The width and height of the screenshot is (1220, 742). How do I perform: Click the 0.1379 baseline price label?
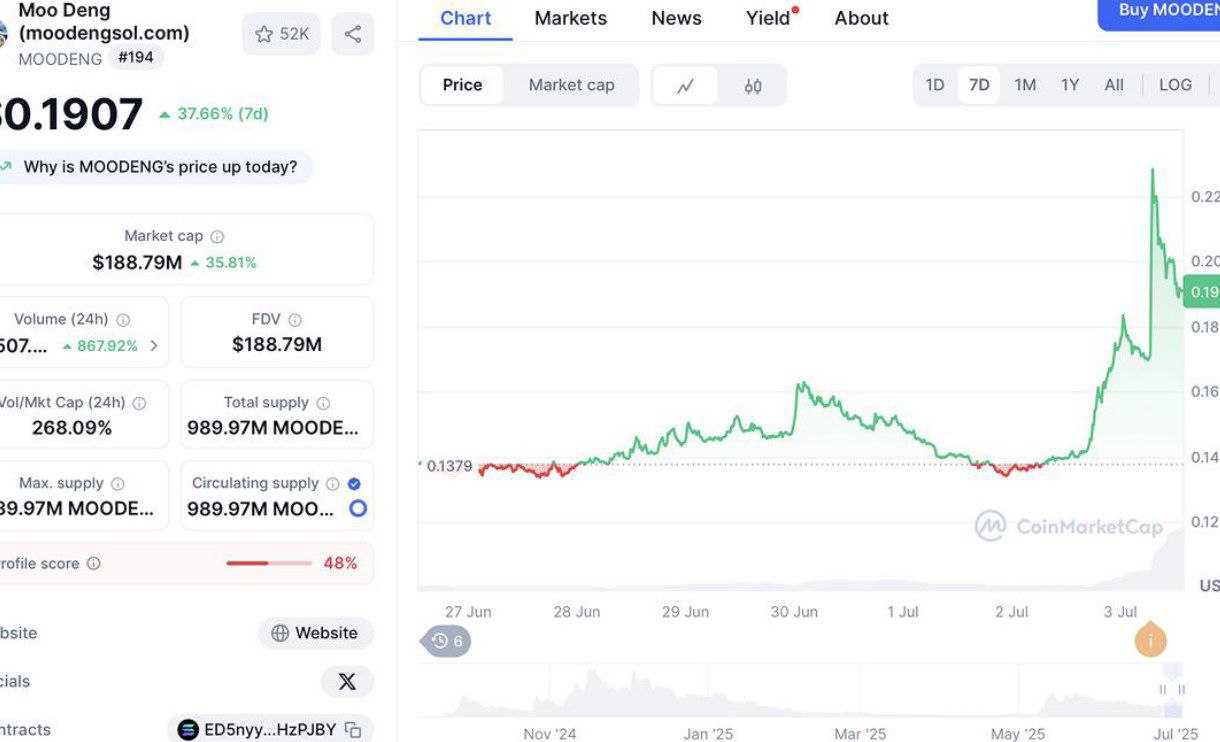coord(449,466)
